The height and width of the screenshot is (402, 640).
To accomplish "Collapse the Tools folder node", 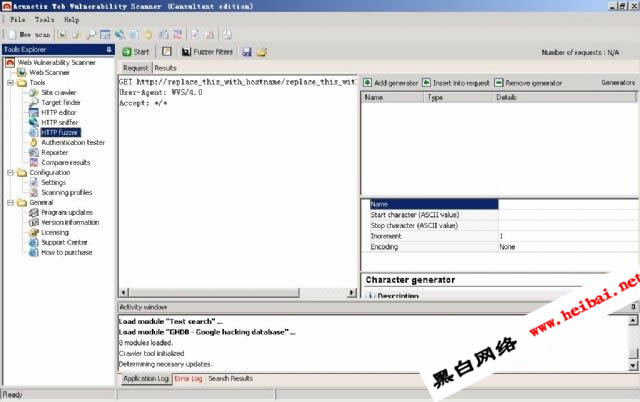I will coord(9,83).
